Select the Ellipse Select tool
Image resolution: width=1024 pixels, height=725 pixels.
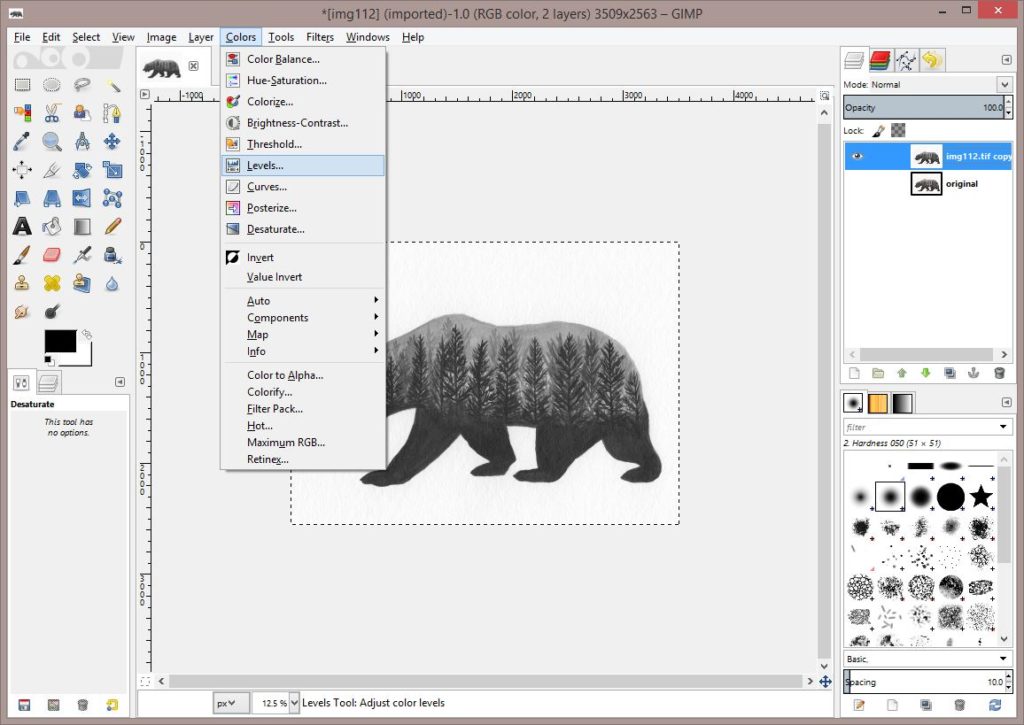(x=52, y=85)
